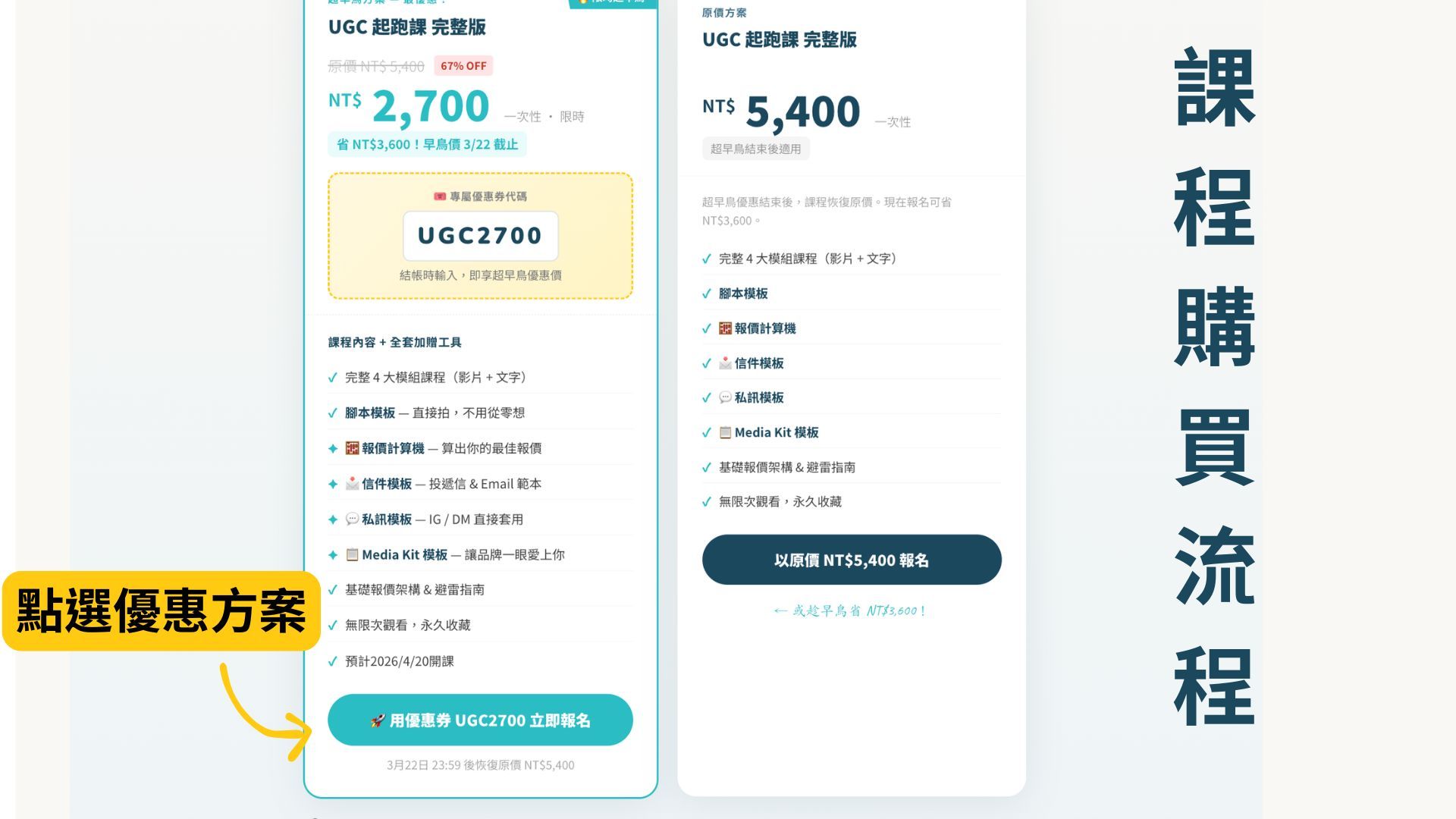The width and height of the screenshot is (1456, 819).
Task: Click the 用優惠券 UGC2700 立即報名 button
Action: 480,720
